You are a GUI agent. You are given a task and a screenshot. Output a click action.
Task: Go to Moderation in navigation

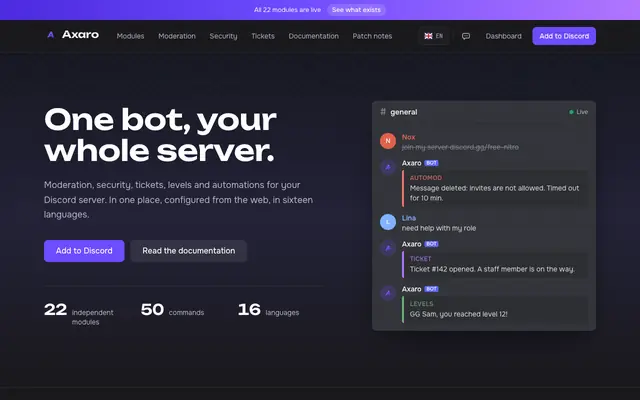[x=177, y=36]
